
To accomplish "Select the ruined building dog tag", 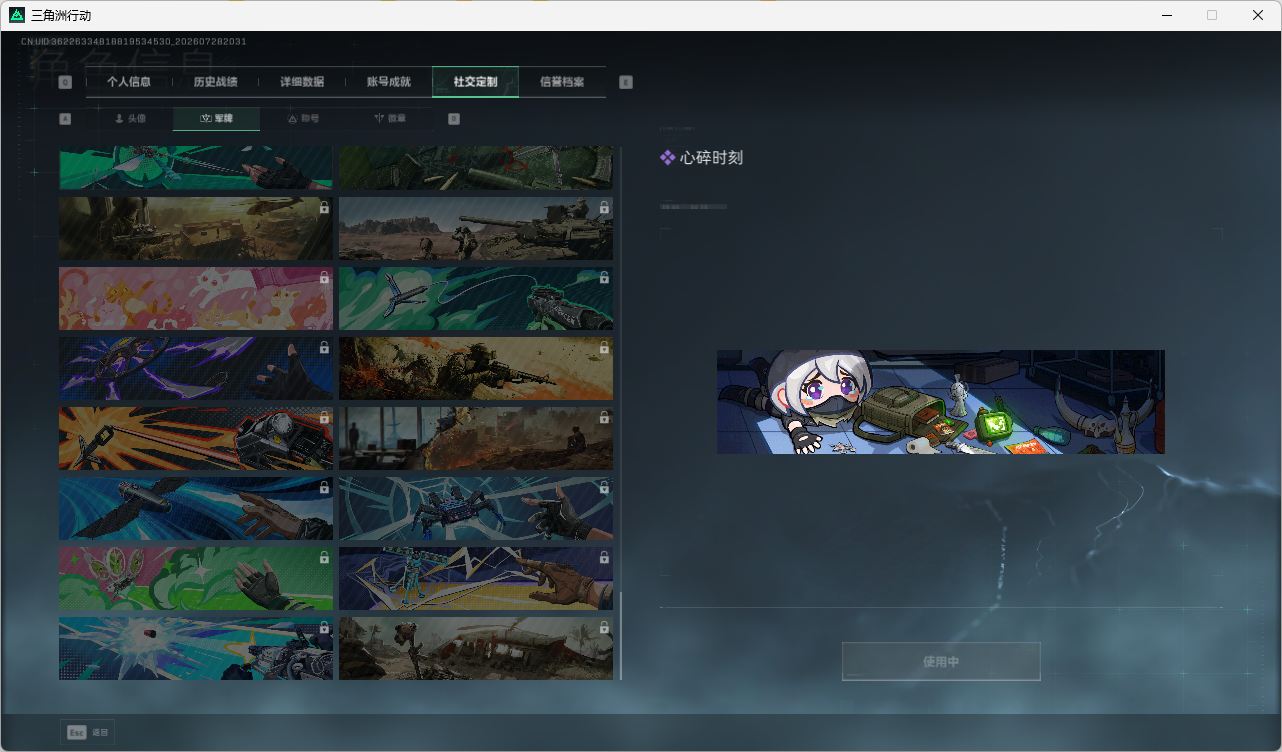I will coord(476,648).
